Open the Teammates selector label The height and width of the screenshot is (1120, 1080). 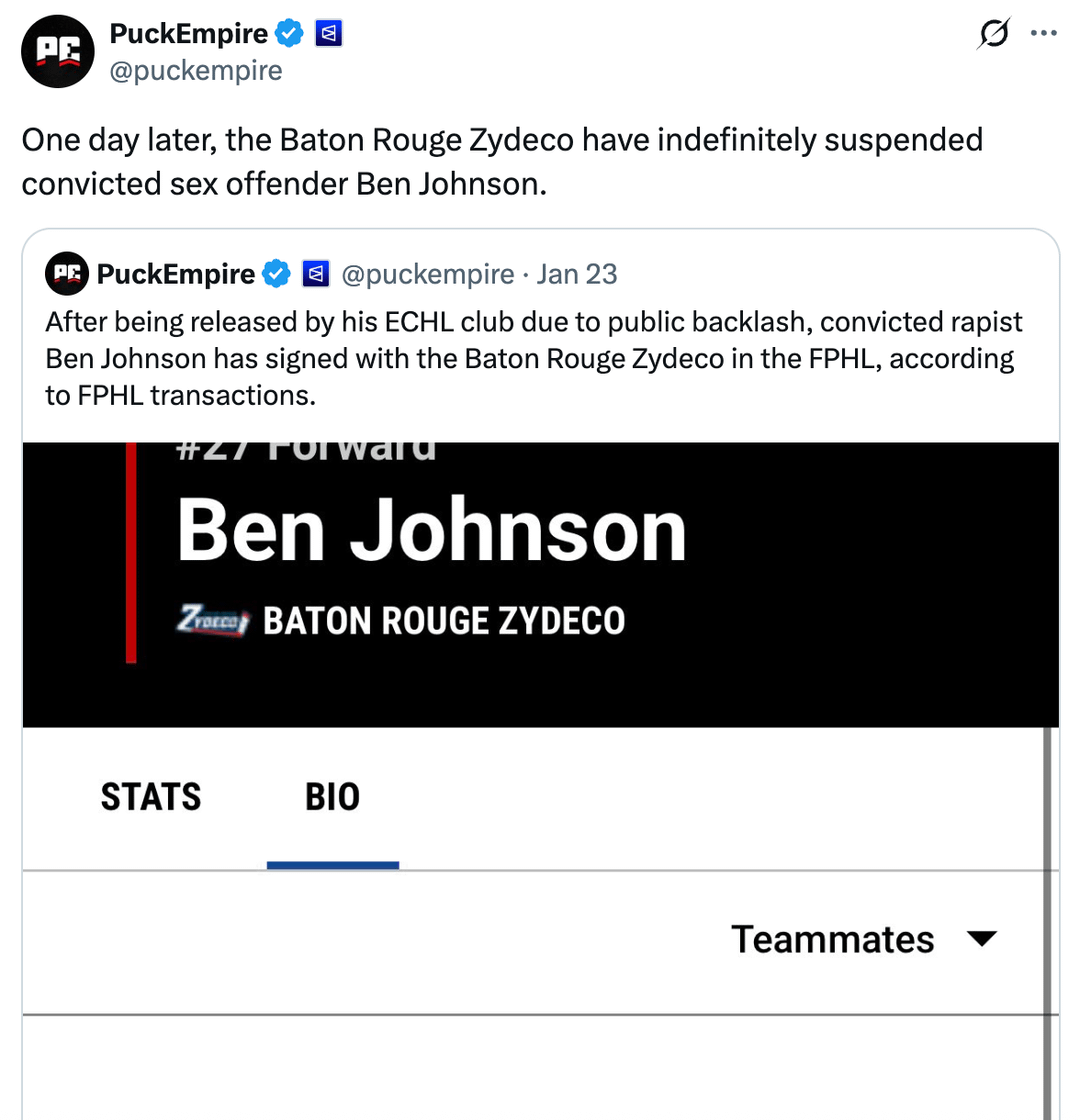pyautogui.click(x=832, y=940)
